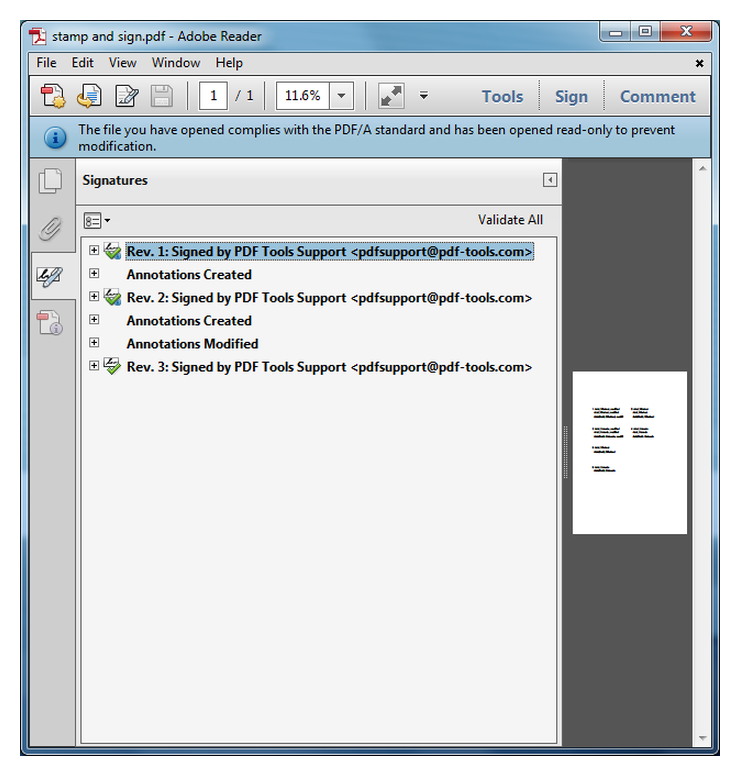
Task: Close the document with the menu bar X
Action: point(699,63)
